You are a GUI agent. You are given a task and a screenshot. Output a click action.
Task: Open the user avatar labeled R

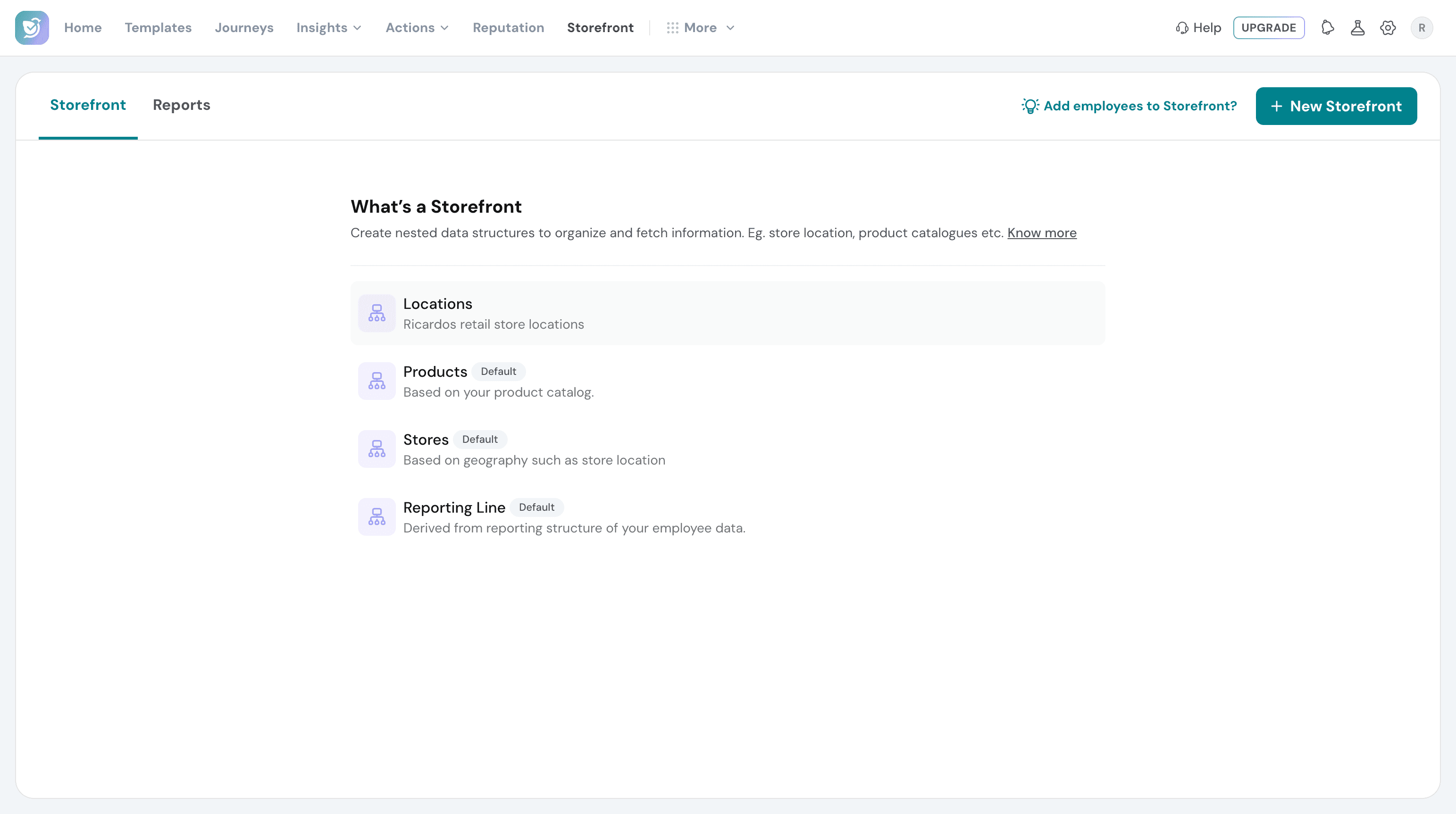click(1422, 28)
